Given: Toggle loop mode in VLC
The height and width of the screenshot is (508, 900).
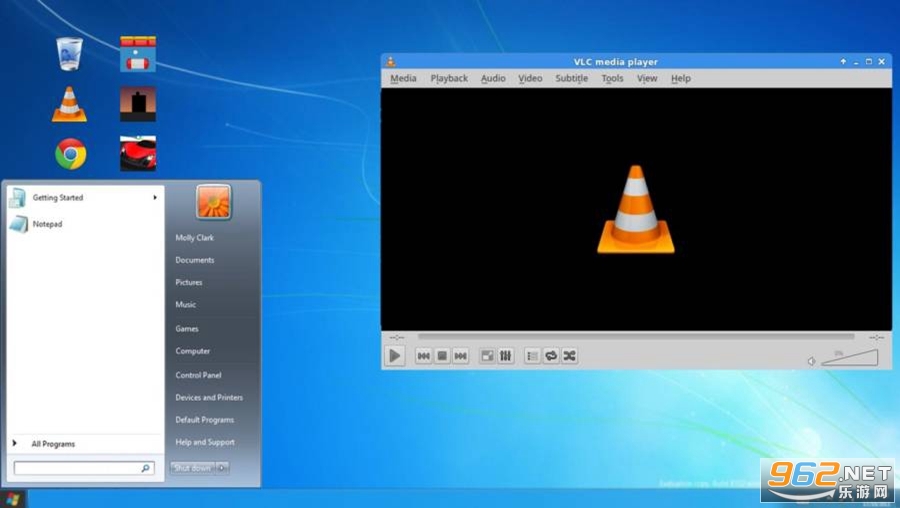Looking at the screenshot, I should [x=551, y=356].
